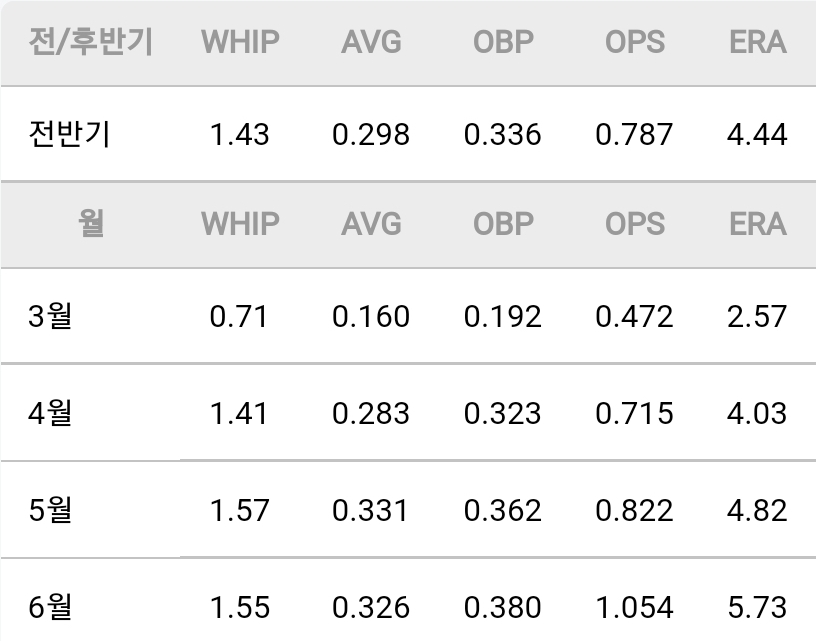Select the 5월 row label
Viewport: 816px width, 641px height.
(x=50, y=510)
